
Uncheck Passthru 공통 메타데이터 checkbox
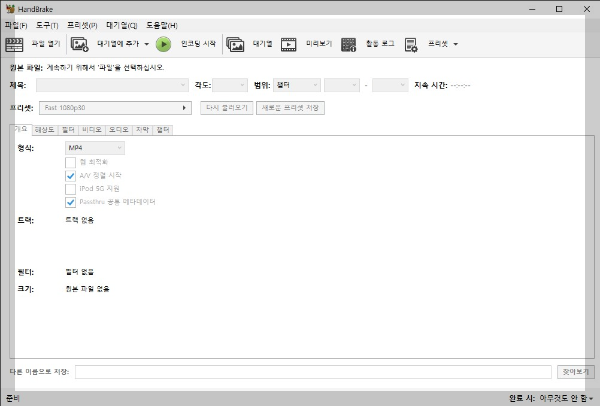(70, 202)
